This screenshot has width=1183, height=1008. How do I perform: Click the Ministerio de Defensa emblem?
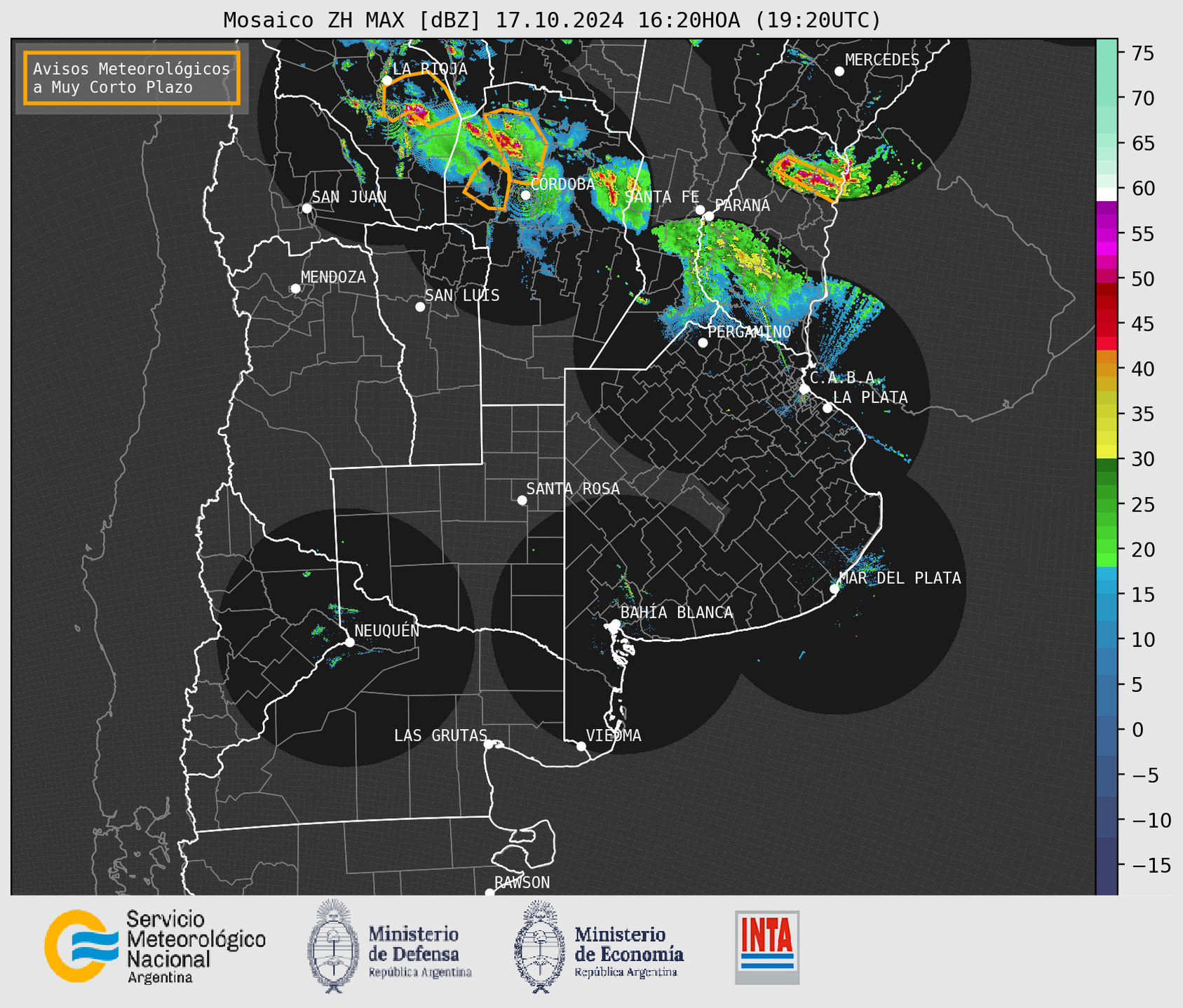coord(333,946)
